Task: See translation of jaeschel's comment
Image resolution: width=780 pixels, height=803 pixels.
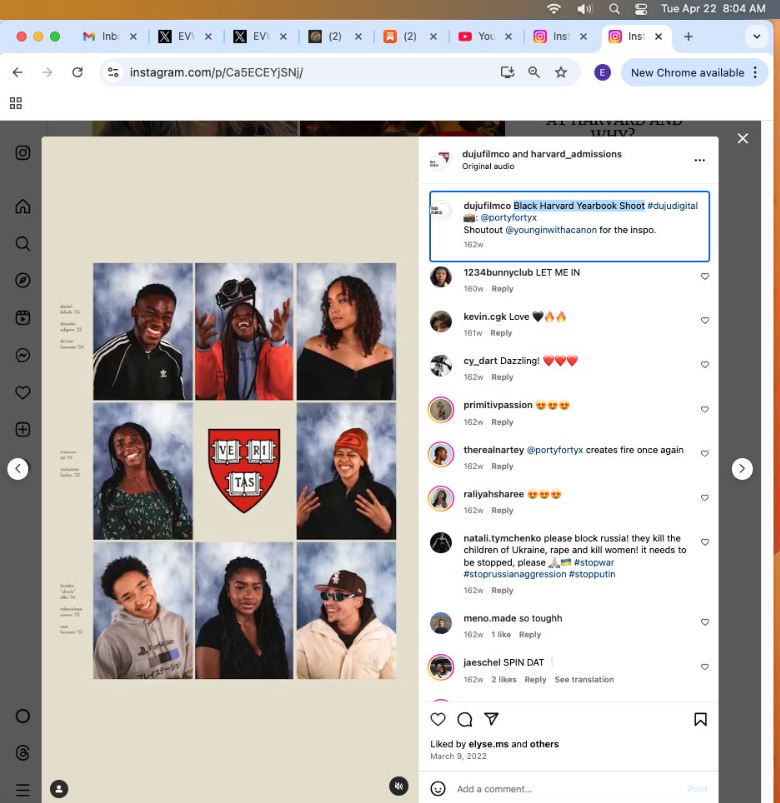Action: 584,680
